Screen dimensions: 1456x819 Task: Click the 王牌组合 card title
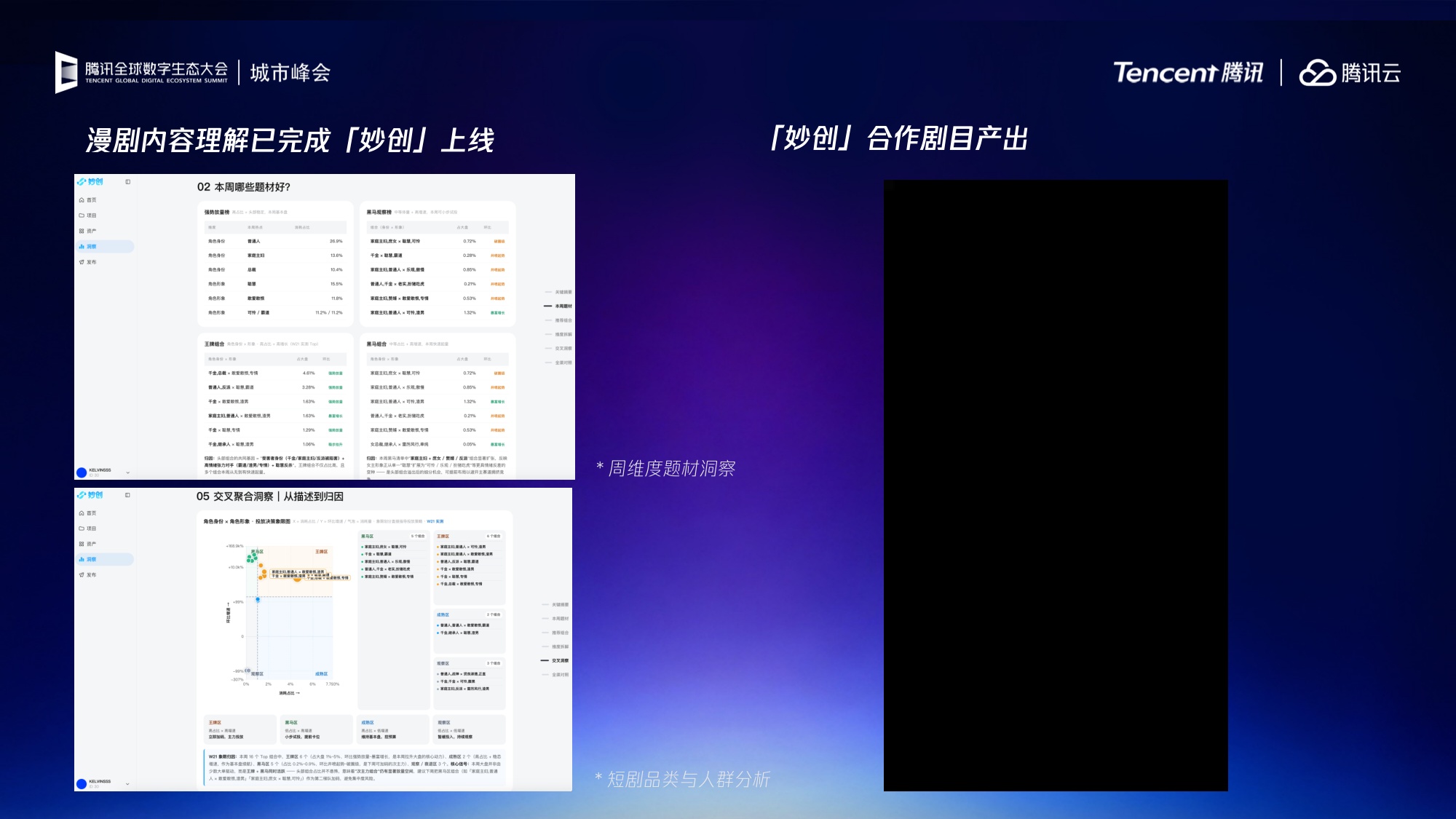215,344
